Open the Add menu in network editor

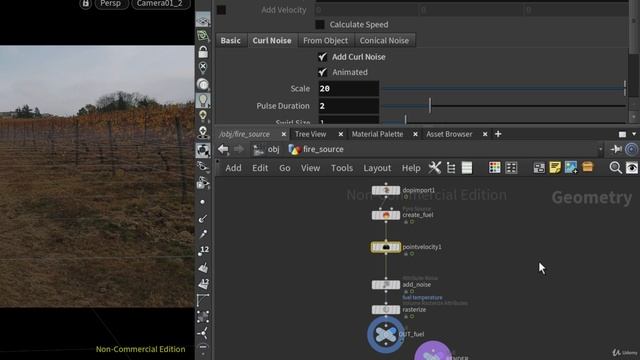[233, 168]
